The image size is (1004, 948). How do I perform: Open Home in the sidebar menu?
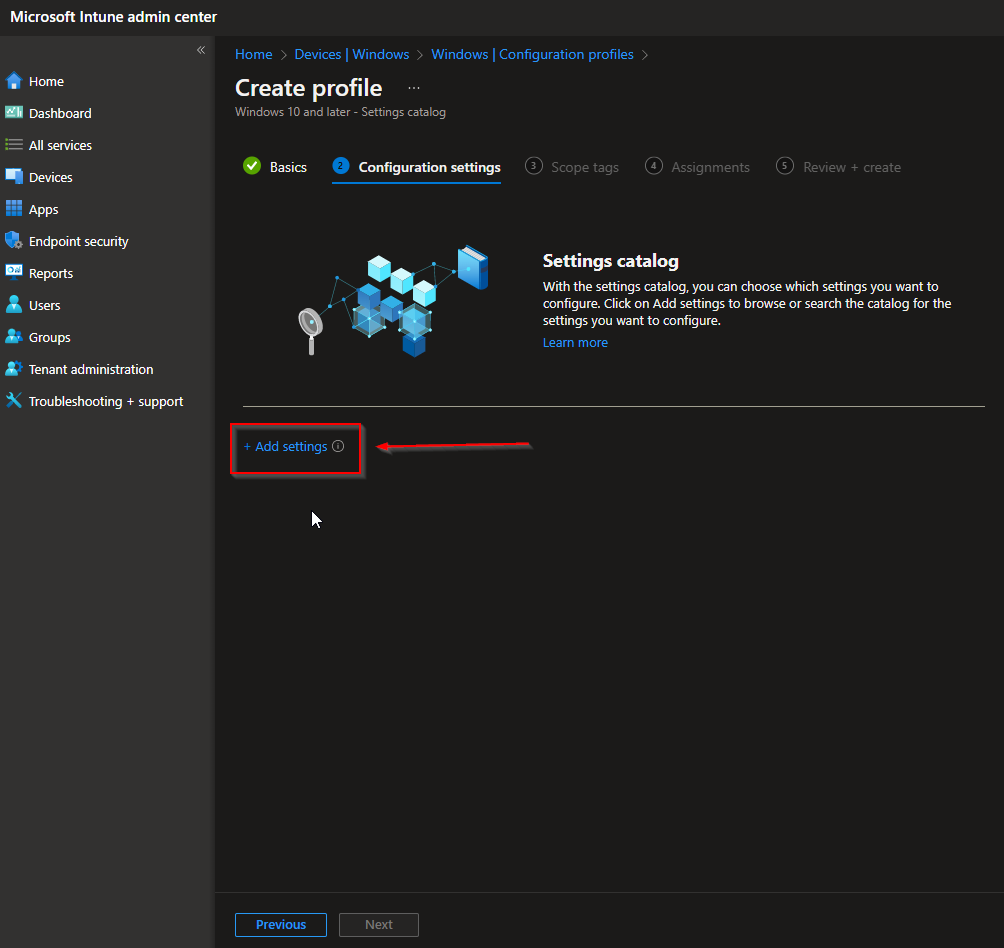46,81
